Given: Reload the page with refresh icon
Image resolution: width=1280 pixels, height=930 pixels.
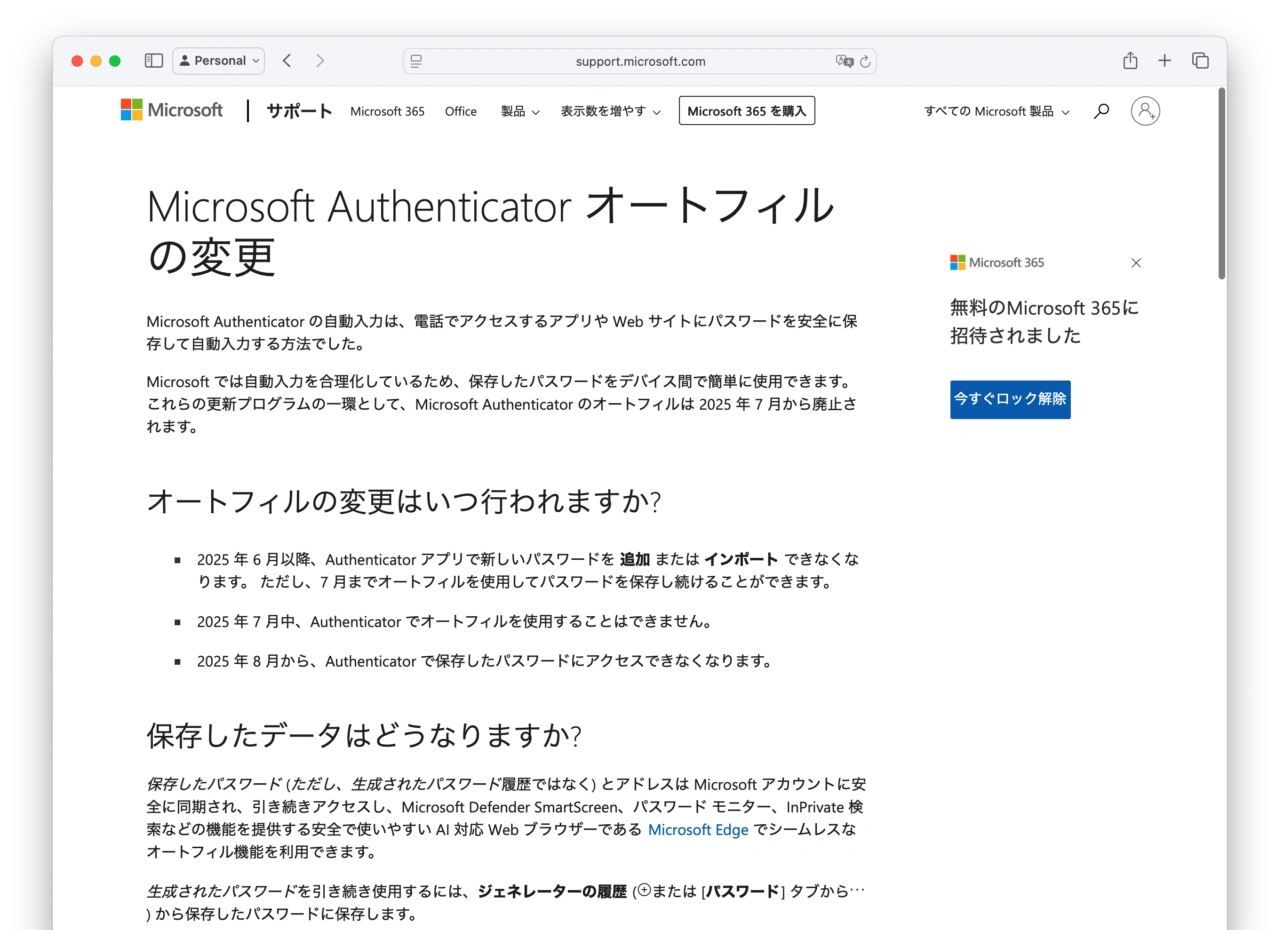Looking at the screenshot, I should pos(866,61).
